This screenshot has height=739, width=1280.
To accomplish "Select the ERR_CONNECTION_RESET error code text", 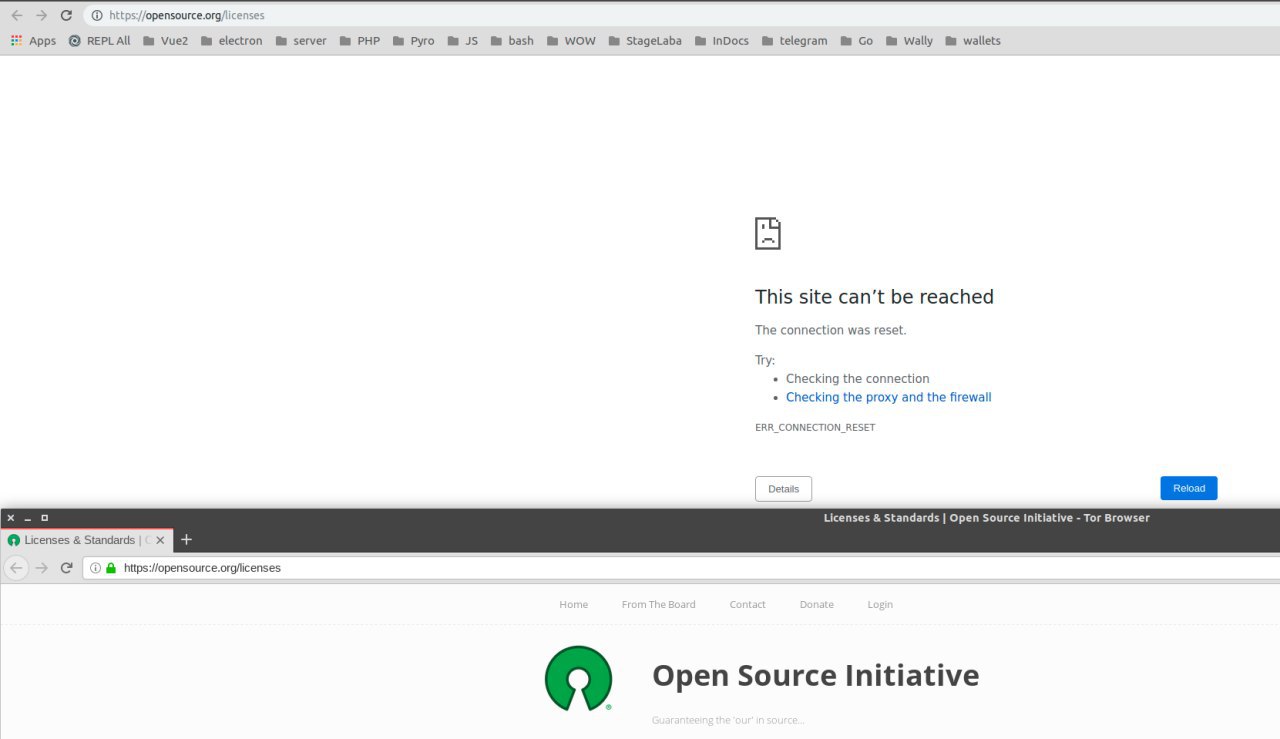I will [x=815, y=427].
